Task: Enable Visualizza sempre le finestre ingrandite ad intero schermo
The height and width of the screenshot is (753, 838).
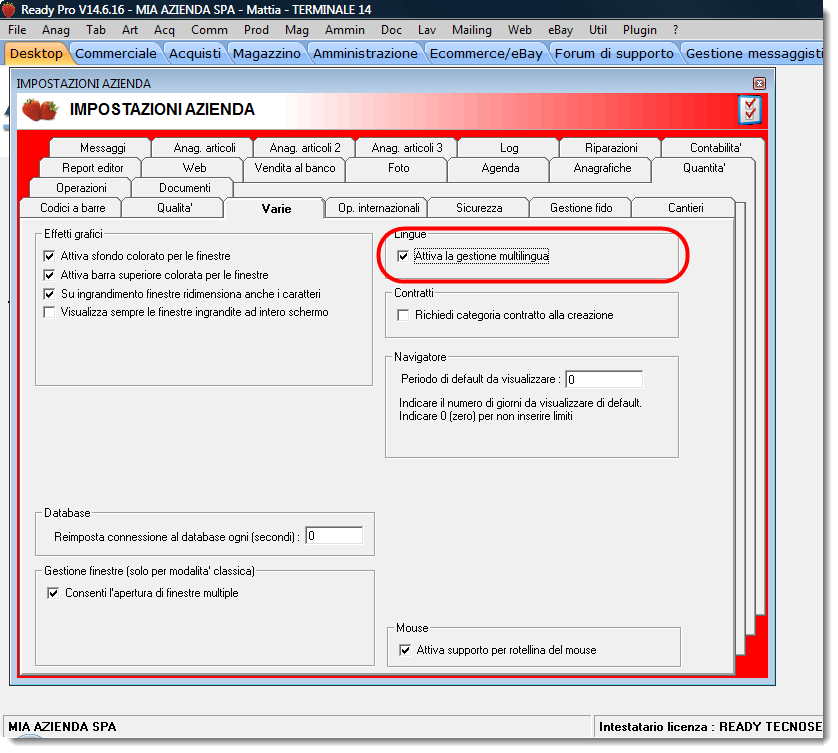Action: pyautogui.click(x=49, y=312)
